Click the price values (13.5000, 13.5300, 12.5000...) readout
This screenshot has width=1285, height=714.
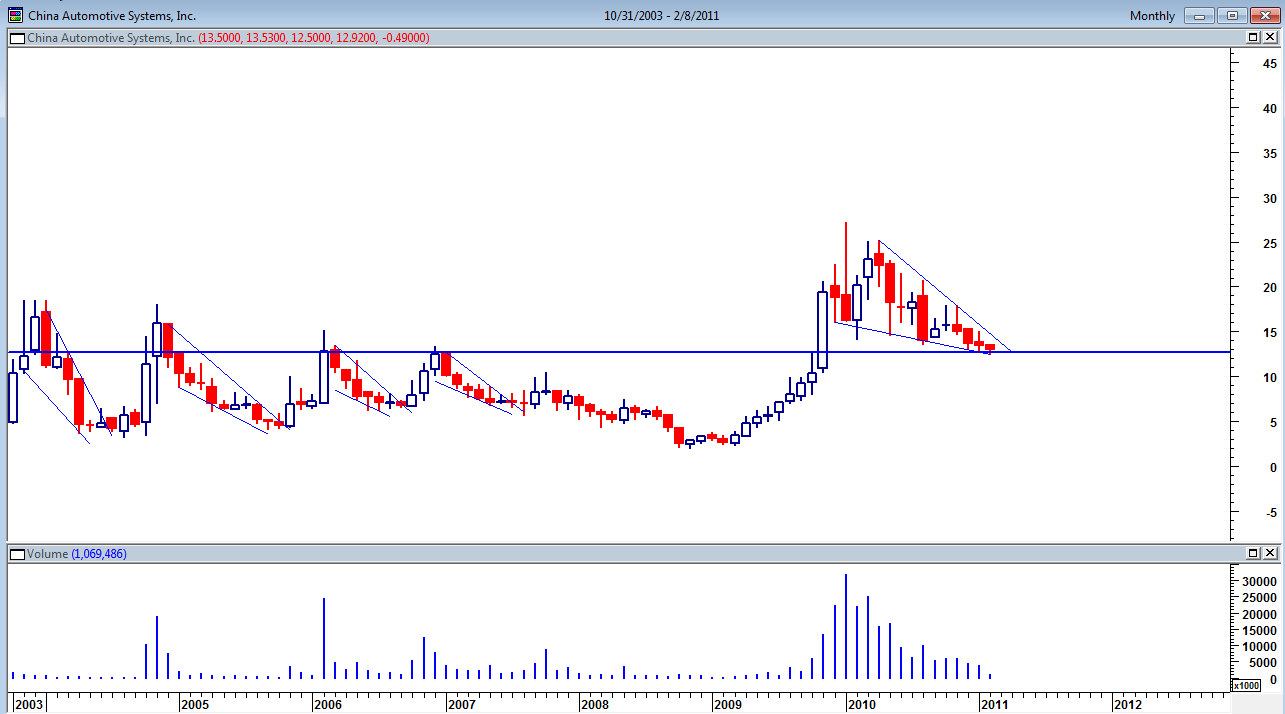(x=314, y=37)
